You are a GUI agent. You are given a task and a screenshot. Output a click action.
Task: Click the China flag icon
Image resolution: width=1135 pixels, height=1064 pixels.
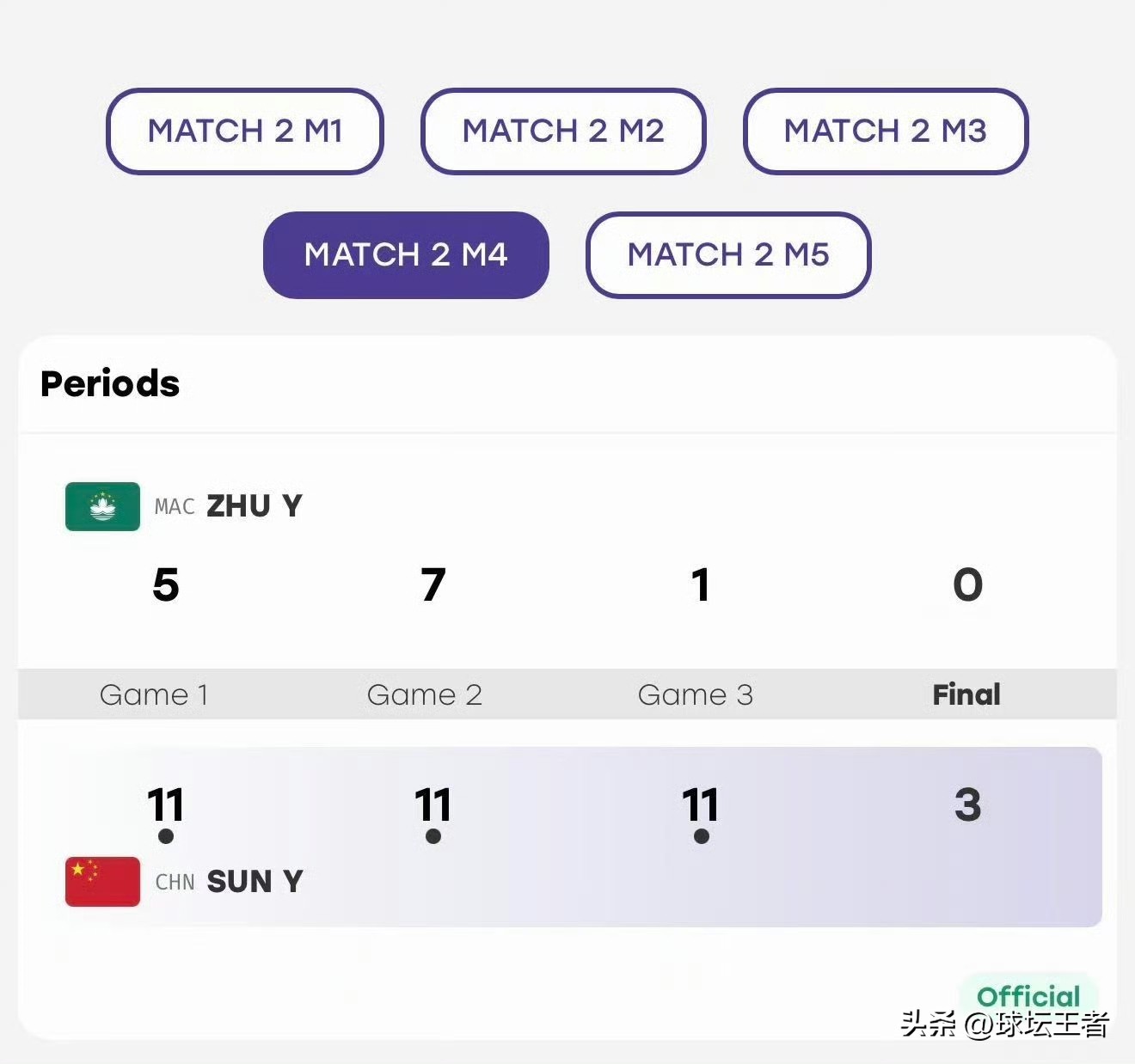(102, 882)
